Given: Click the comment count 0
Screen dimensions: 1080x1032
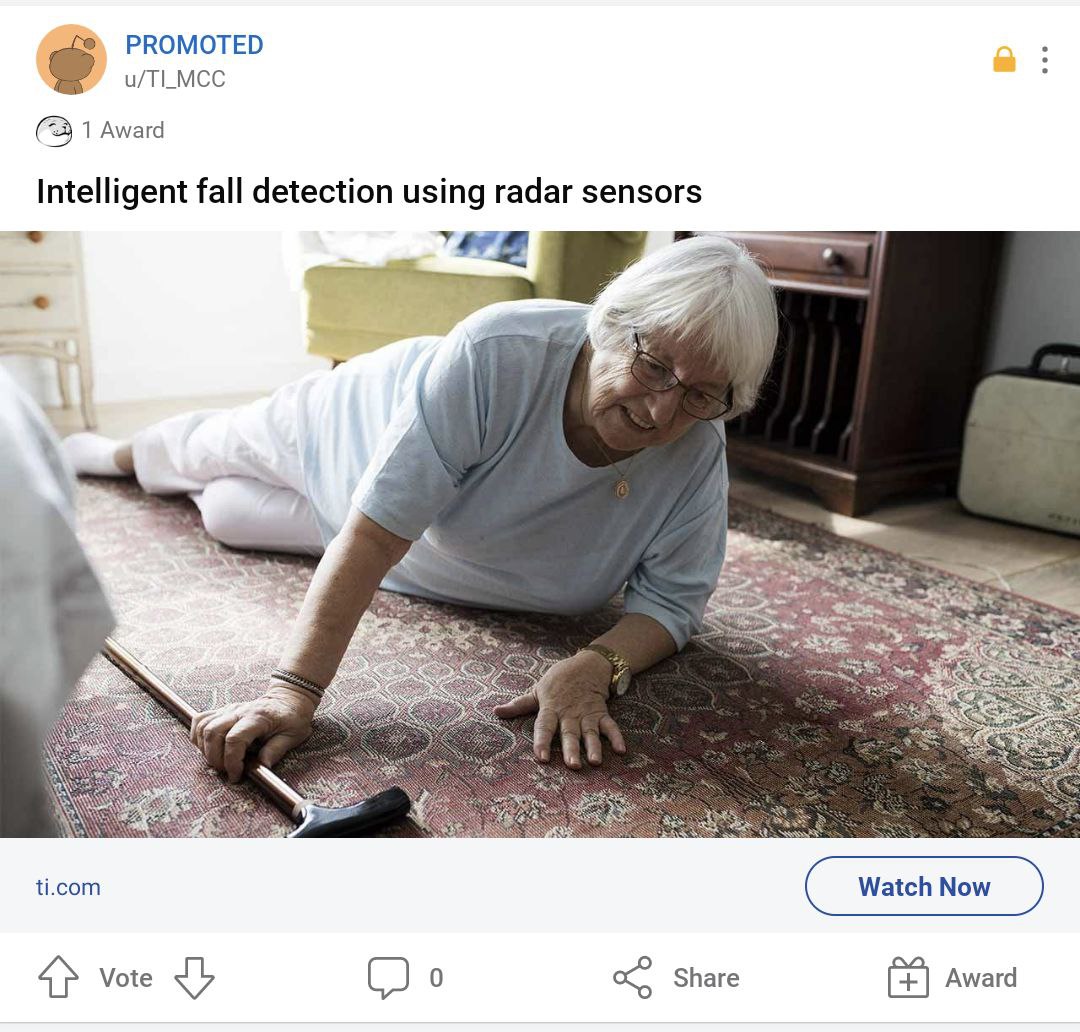Looking at the screenshot, I should click(436, 978).
